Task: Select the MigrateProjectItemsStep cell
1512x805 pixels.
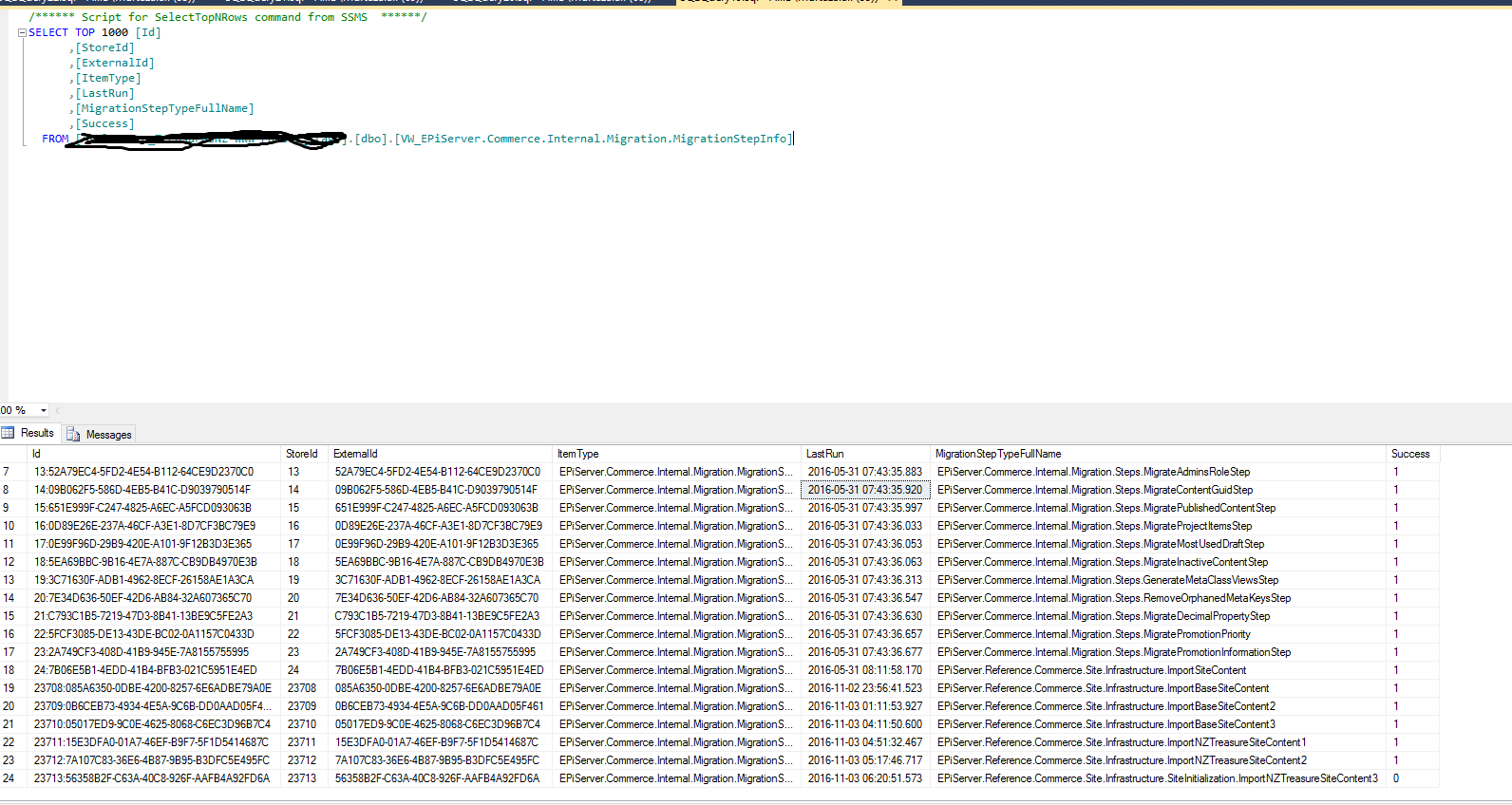Action: tap(1159, 526)
